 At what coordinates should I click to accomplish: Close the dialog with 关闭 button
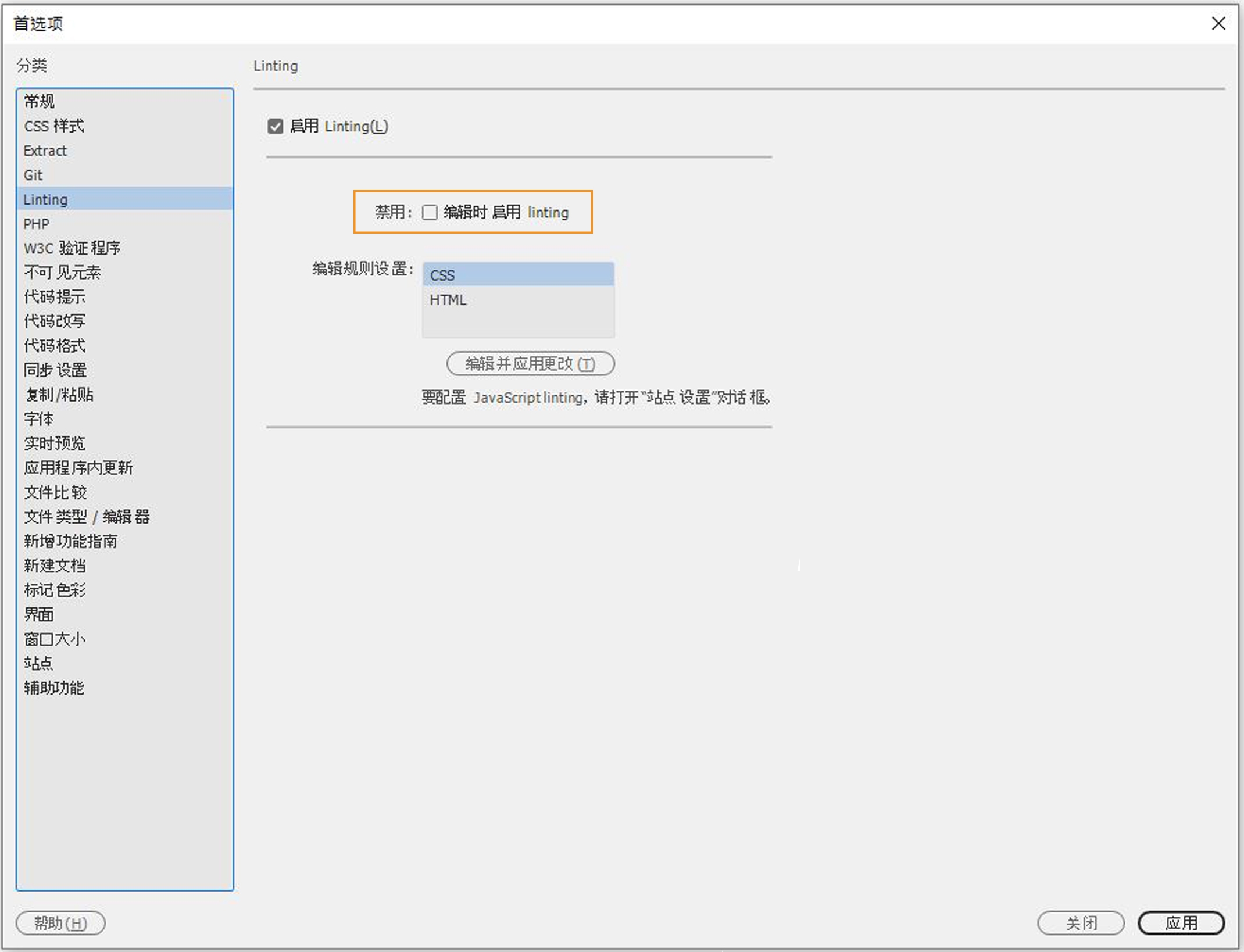point(1082,922)
